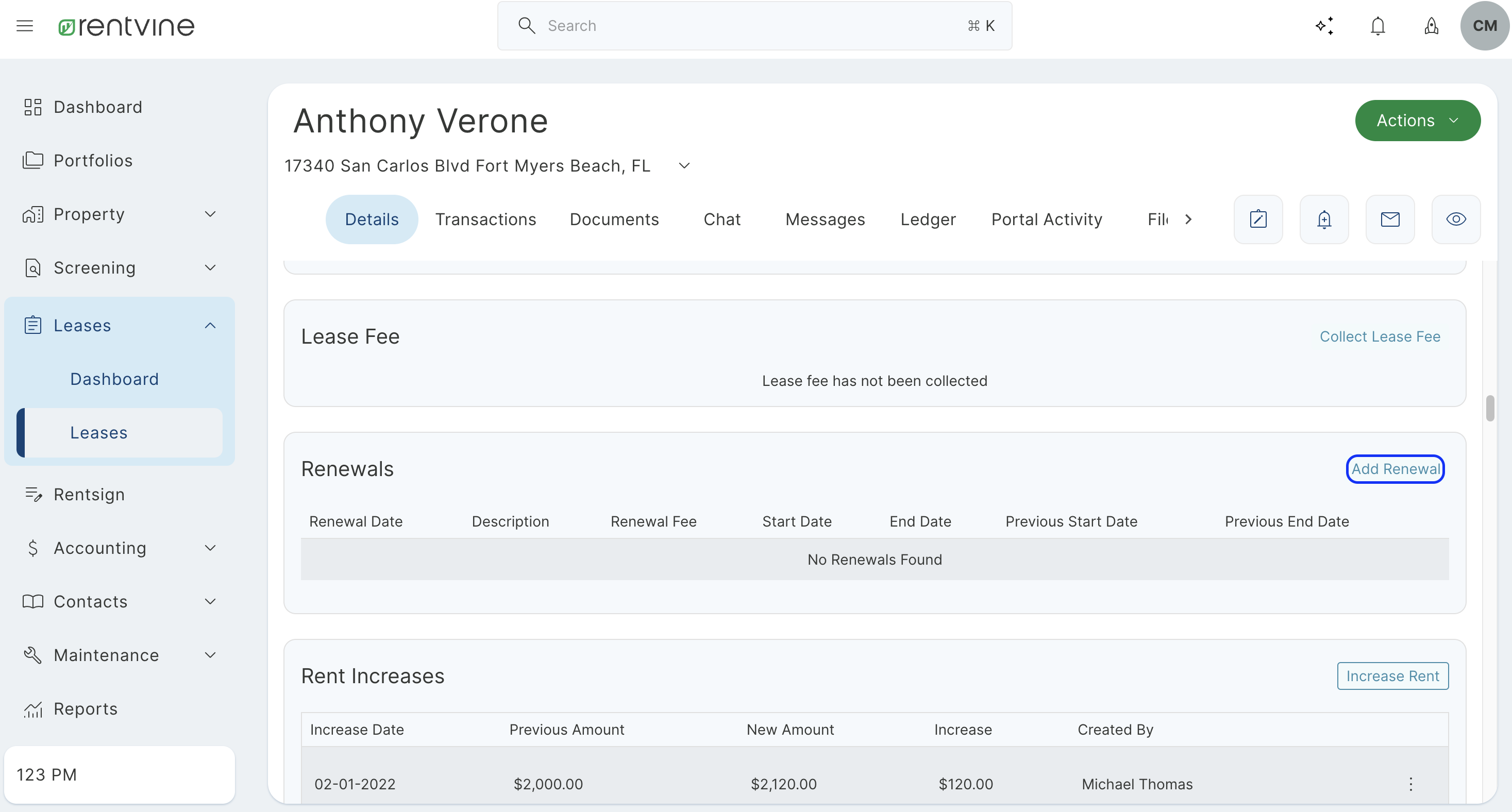Click the Rentvine logo

[x=126, y=26]
